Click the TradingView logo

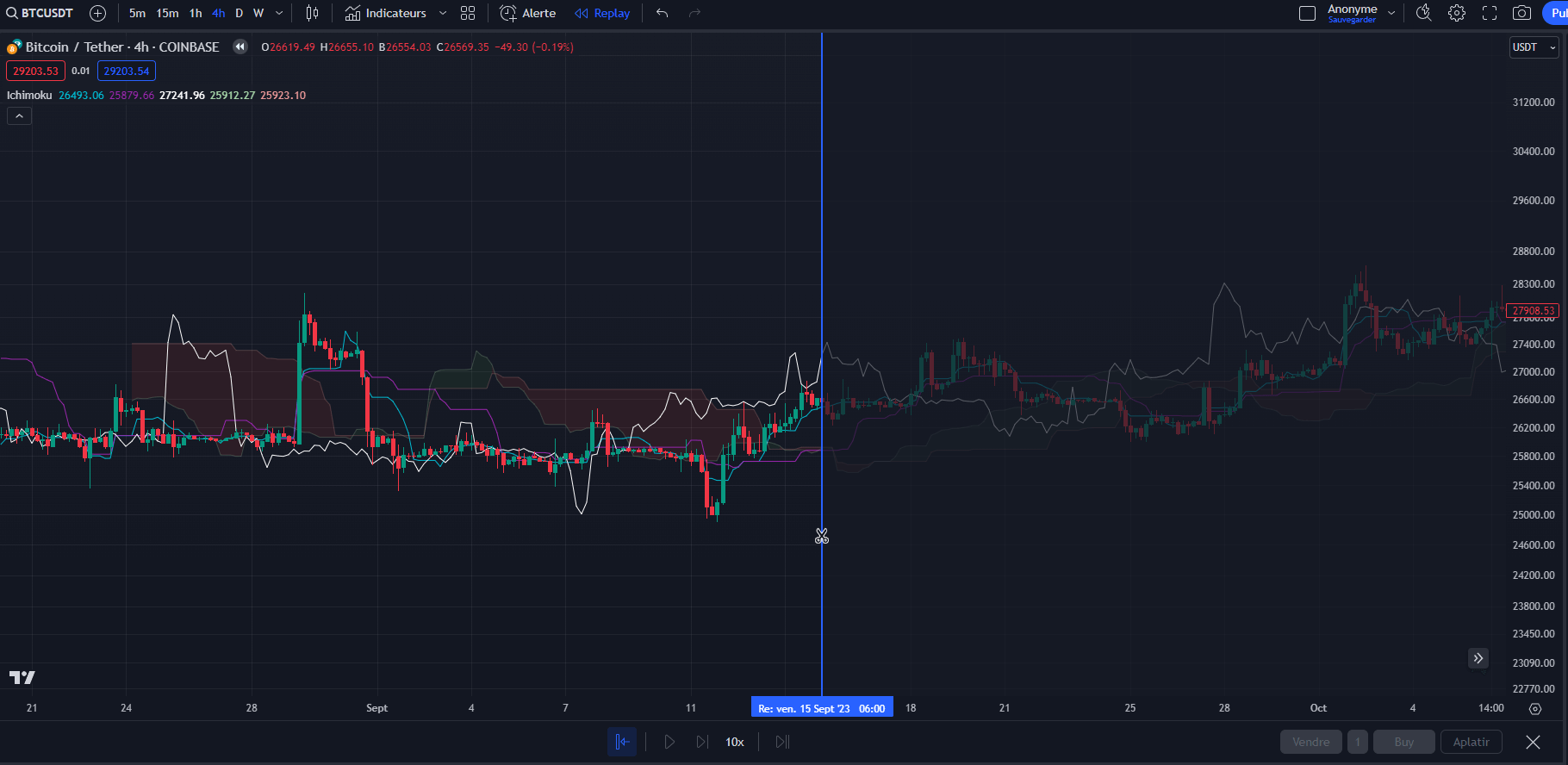pos(22,677)
